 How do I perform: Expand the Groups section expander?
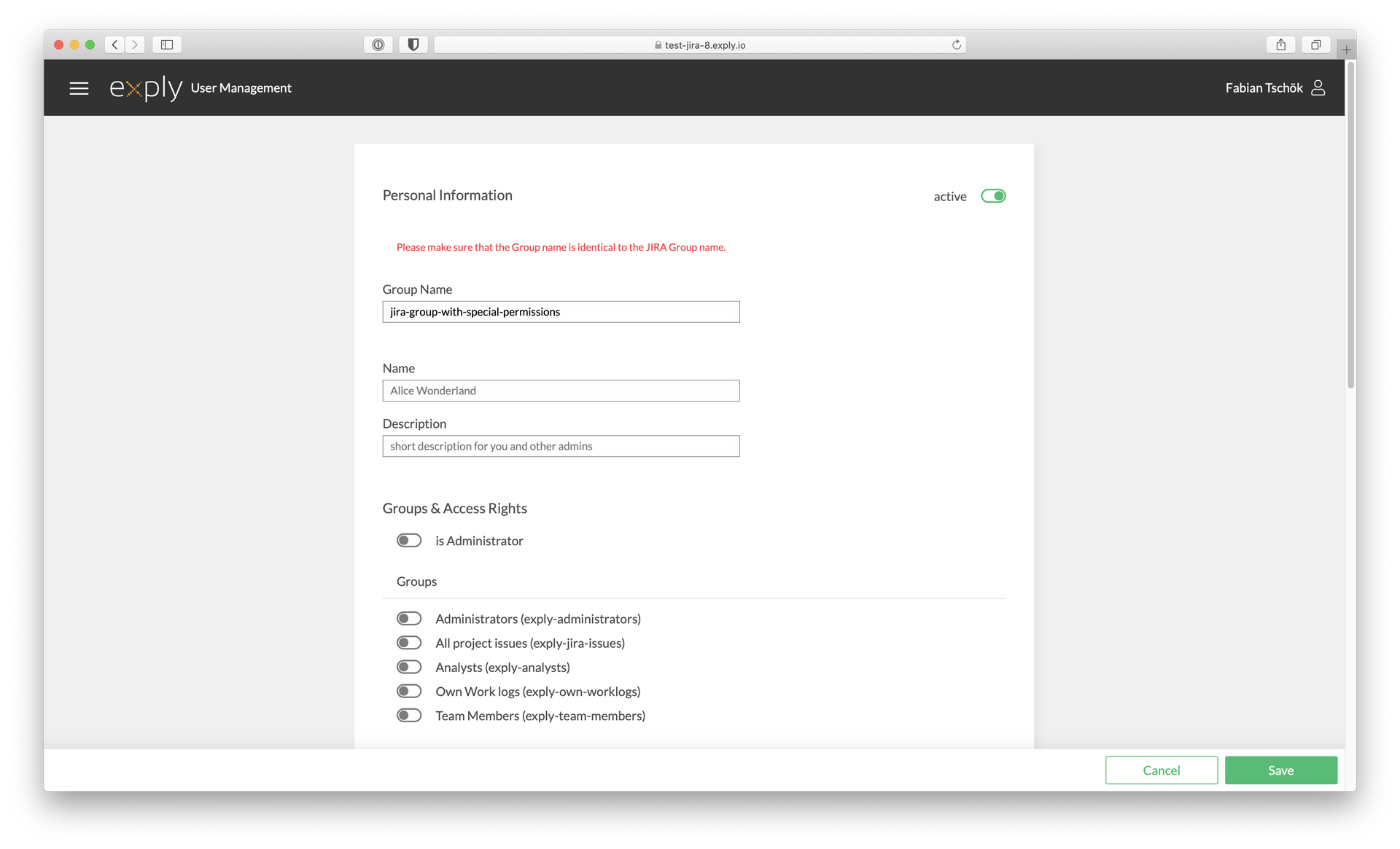pyautogui.click(x=417, y=581)
